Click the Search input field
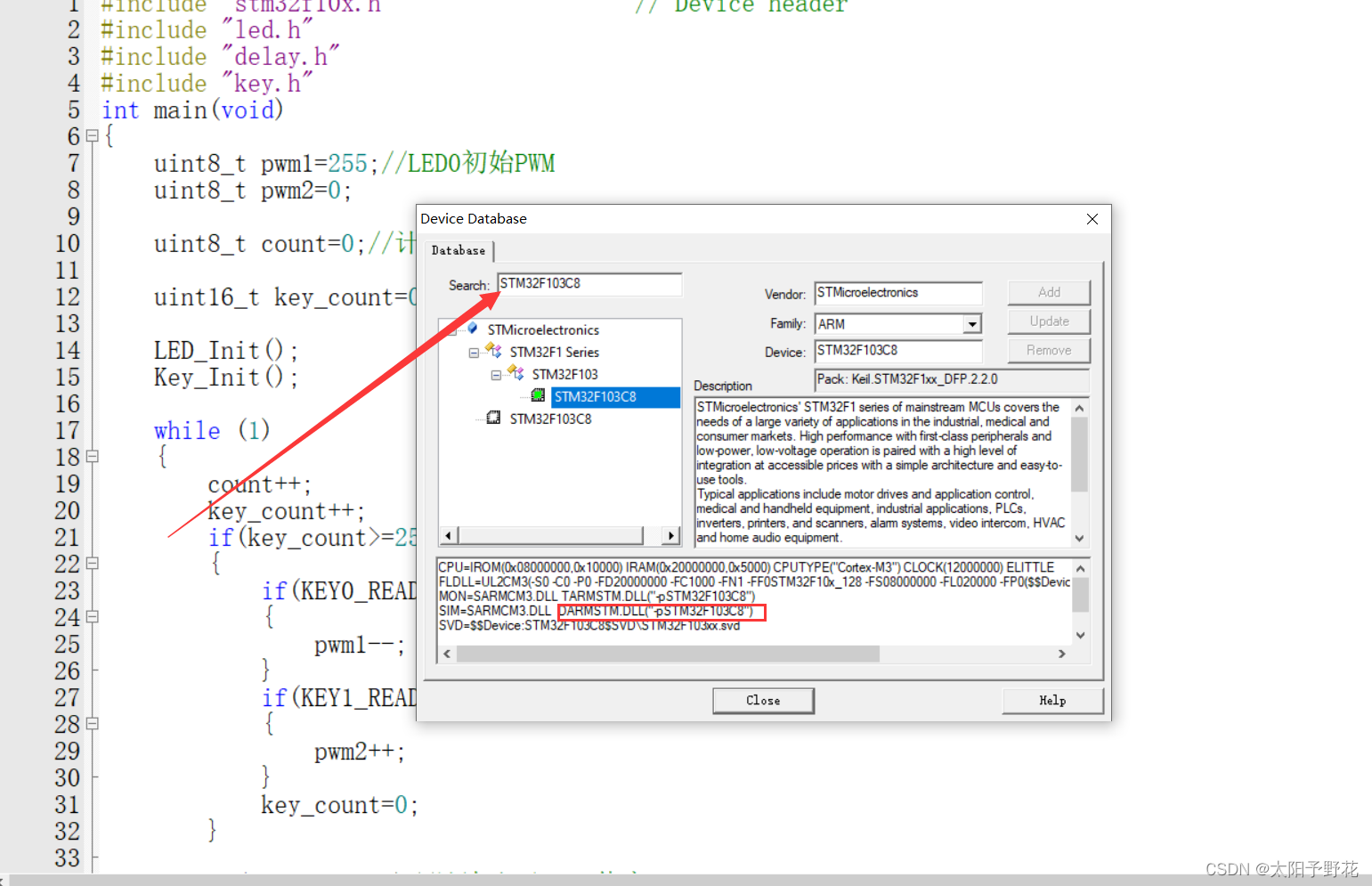This screenshot has width=1372, height=886. [x=589, y=284]
